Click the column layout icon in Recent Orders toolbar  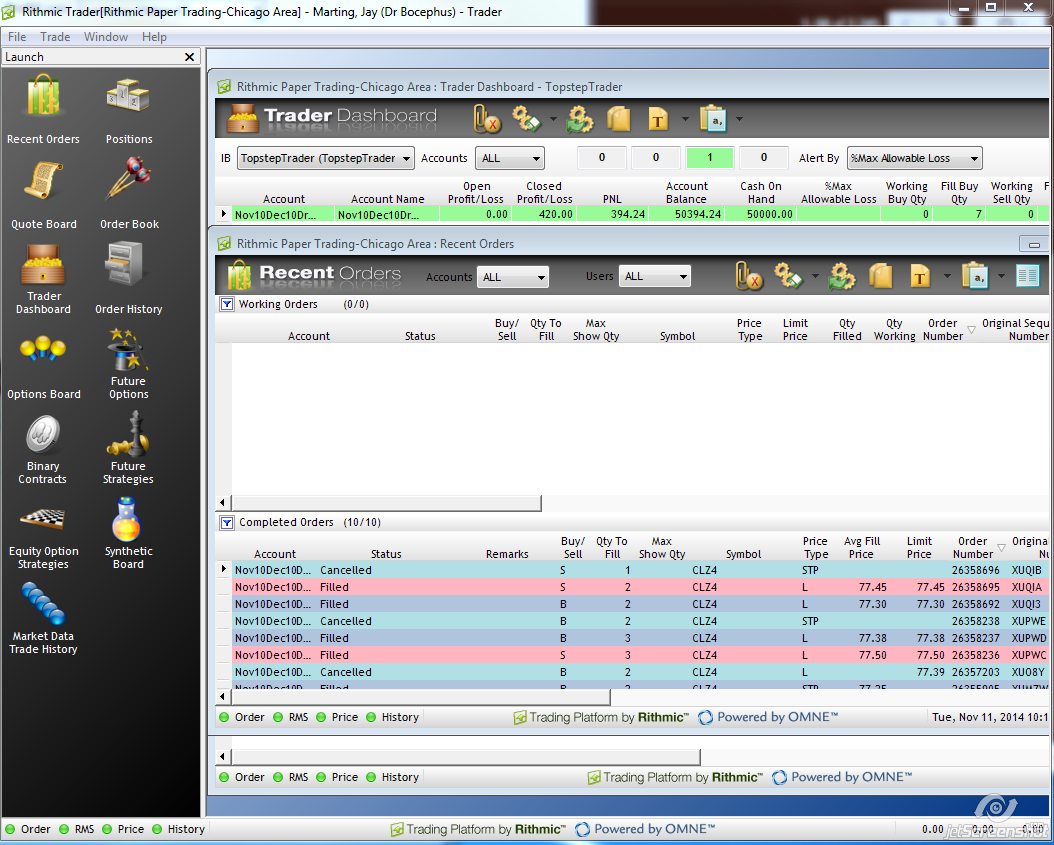pyautogui.click(x=1027, y=276)
